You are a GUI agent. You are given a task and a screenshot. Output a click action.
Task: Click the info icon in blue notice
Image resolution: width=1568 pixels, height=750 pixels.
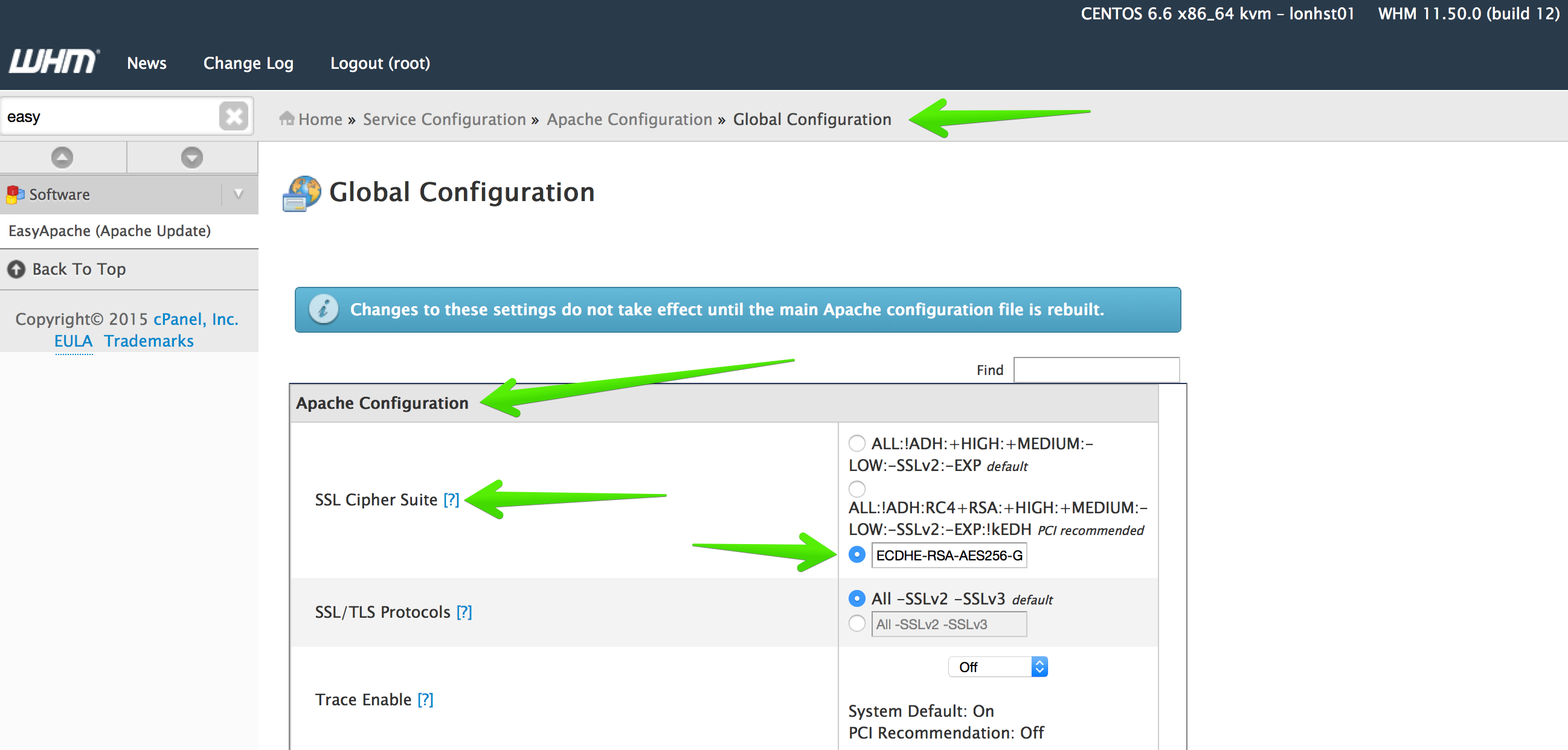point(323,309)
